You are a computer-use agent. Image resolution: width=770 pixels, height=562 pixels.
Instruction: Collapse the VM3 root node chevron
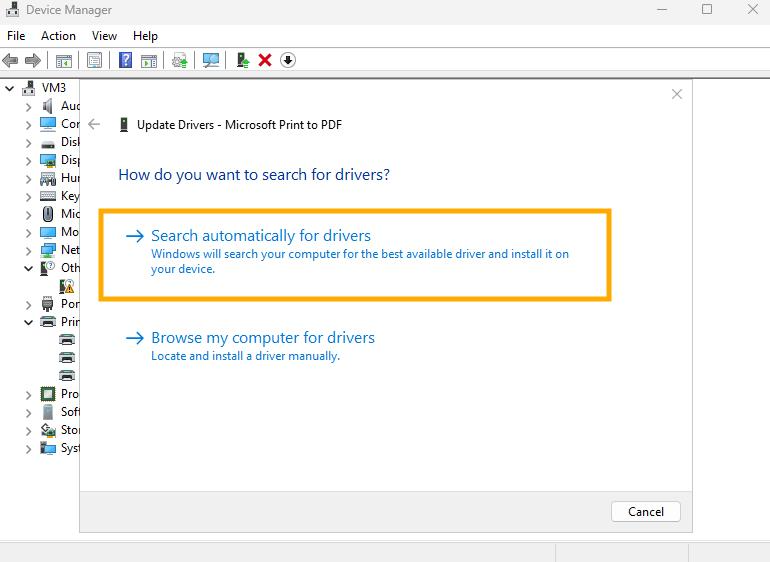pos(10,88)
